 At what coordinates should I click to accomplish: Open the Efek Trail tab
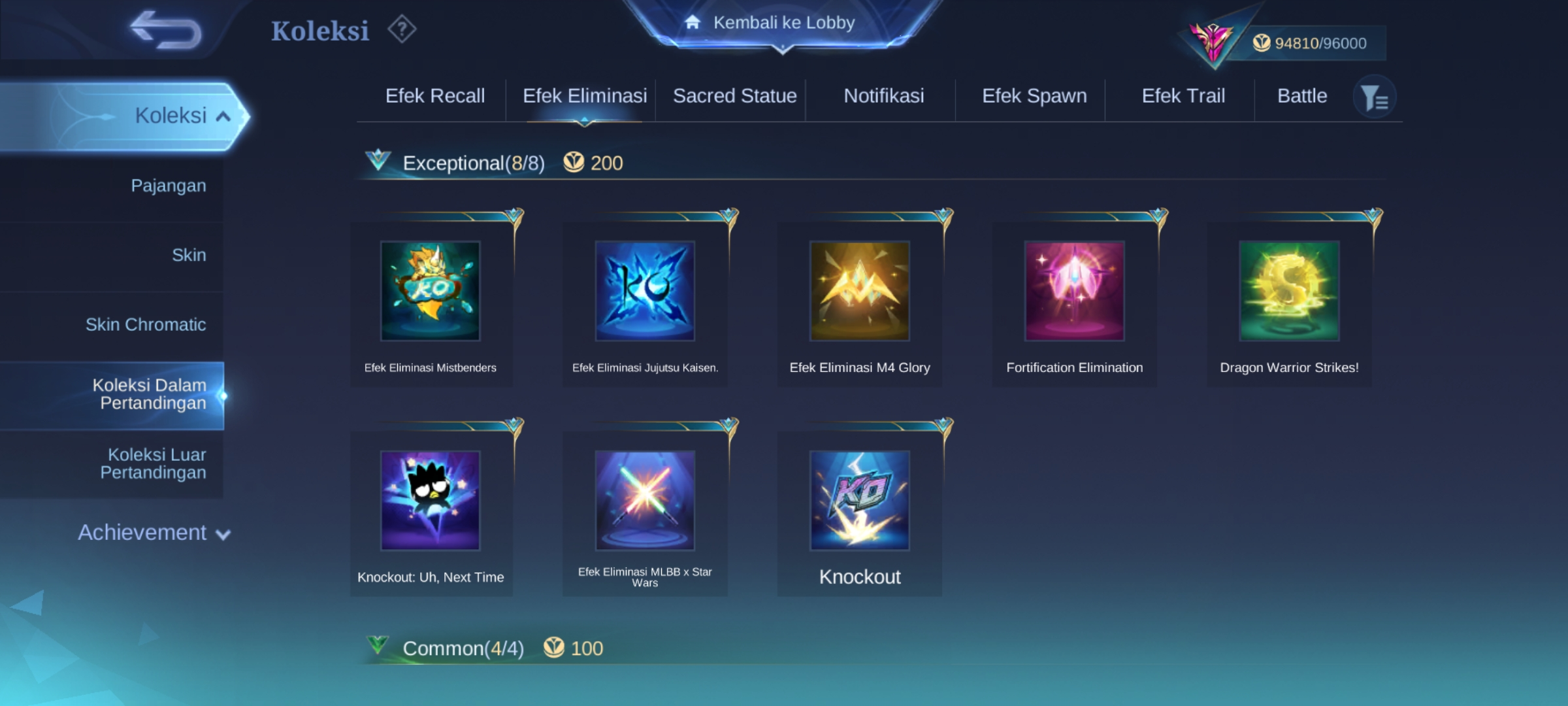(1183, 96)
